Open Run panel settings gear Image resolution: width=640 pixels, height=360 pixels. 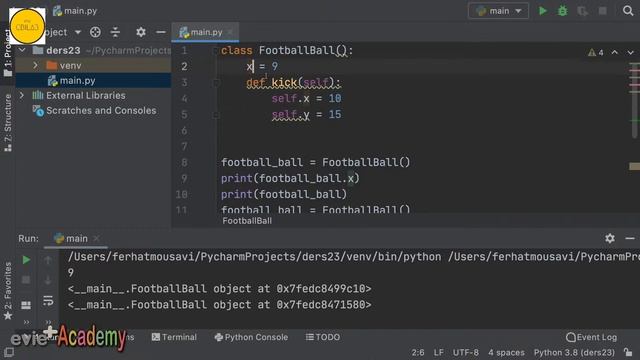click(x=610, y=238)
